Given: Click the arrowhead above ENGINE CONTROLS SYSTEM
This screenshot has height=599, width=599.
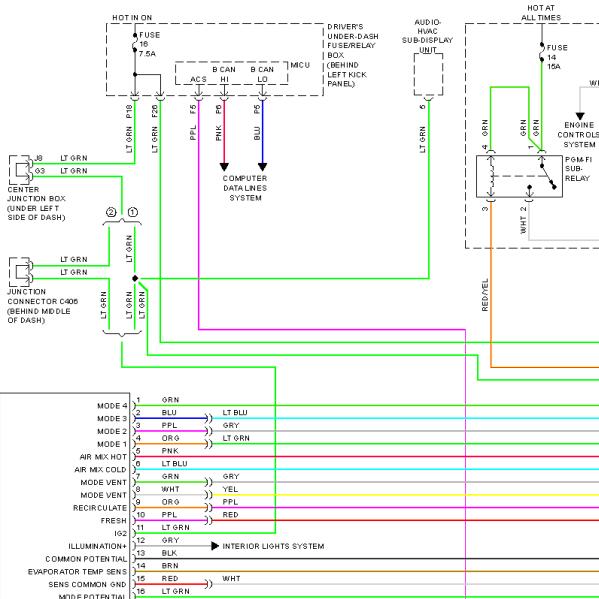Looking at the screenshot, I should [x=580, y=116].
